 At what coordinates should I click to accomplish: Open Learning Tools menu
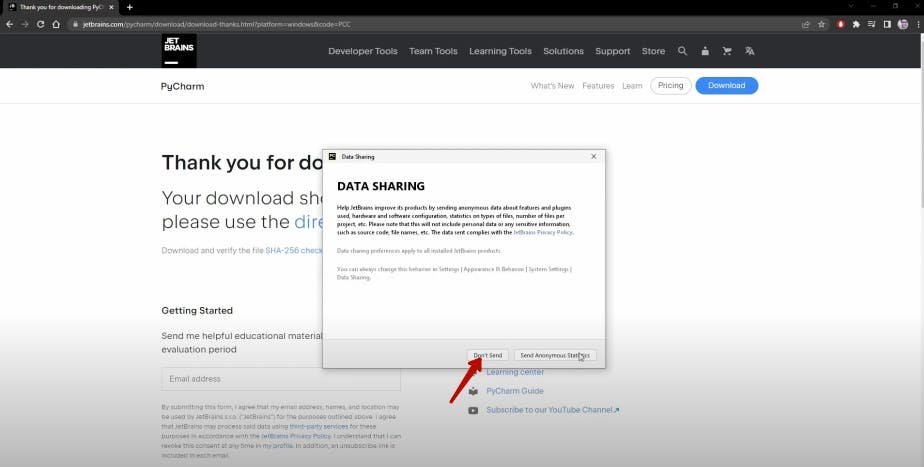pos(500,51)
